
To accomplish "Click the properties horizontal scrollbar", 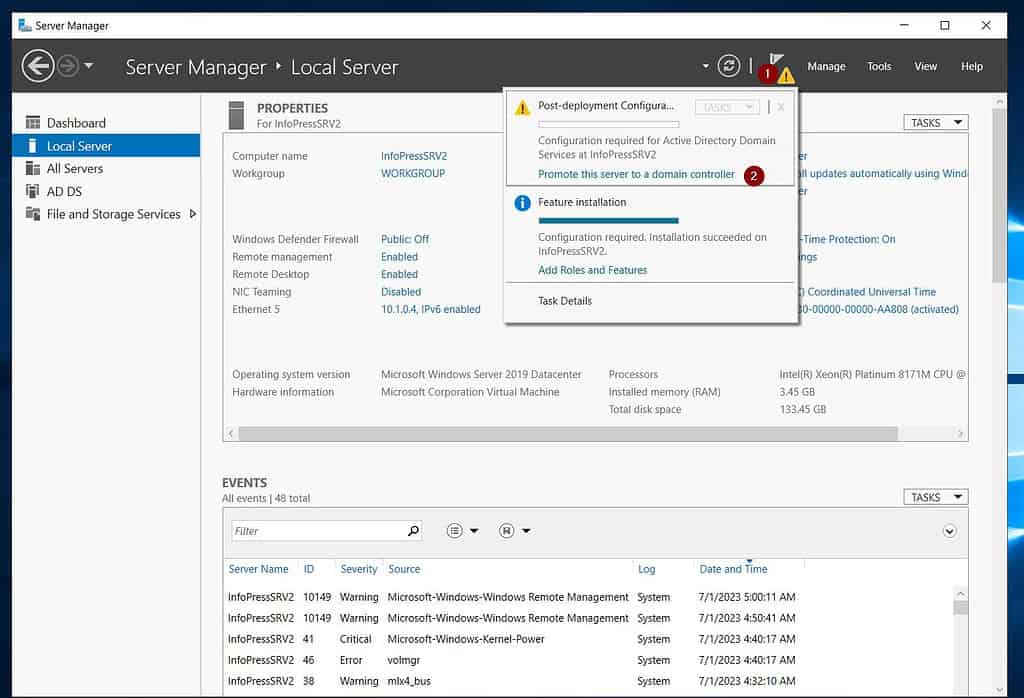I will 568,434.
